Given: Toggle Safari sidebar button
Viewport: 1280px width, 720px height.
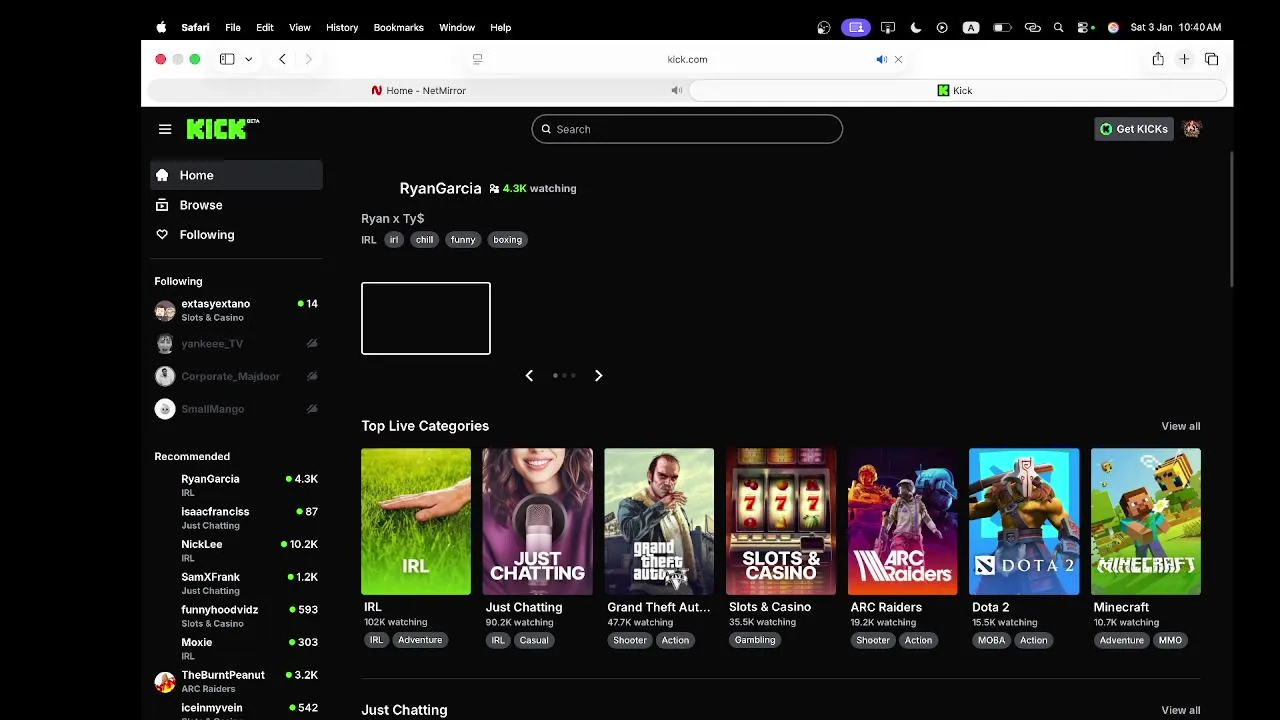Looking at the screenshot, I should (227, 59).
